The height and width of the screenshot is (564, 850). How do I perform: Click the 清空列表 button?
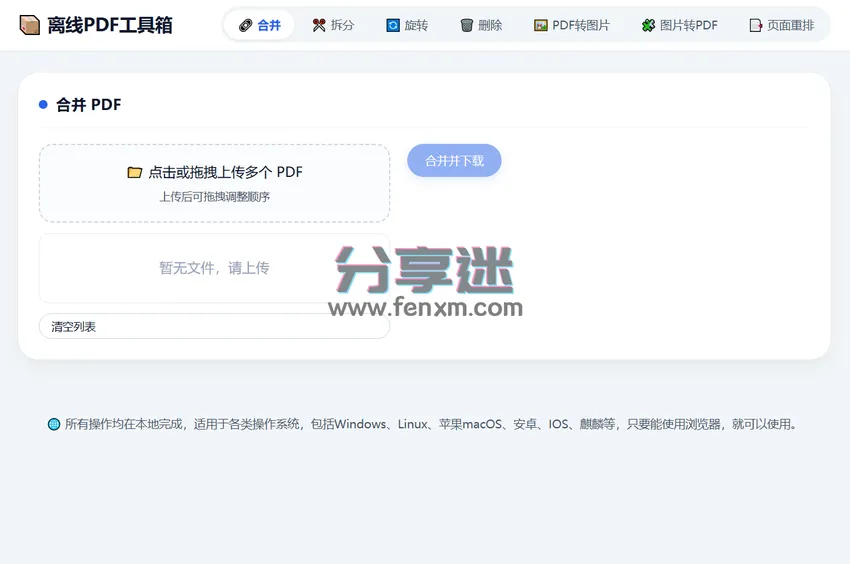[x=214, y=326]
